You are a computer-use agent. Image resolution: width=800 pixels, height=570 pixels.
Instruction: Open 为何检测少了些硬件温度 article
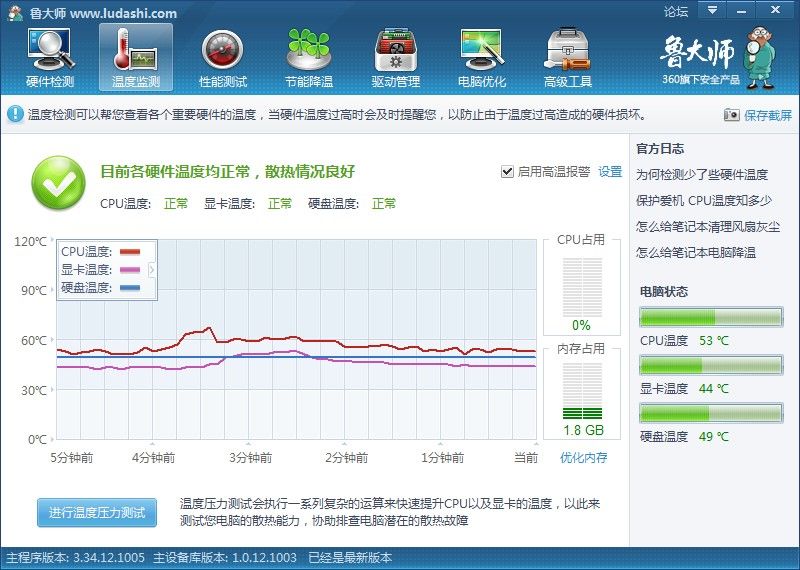[x=702, y=175]
